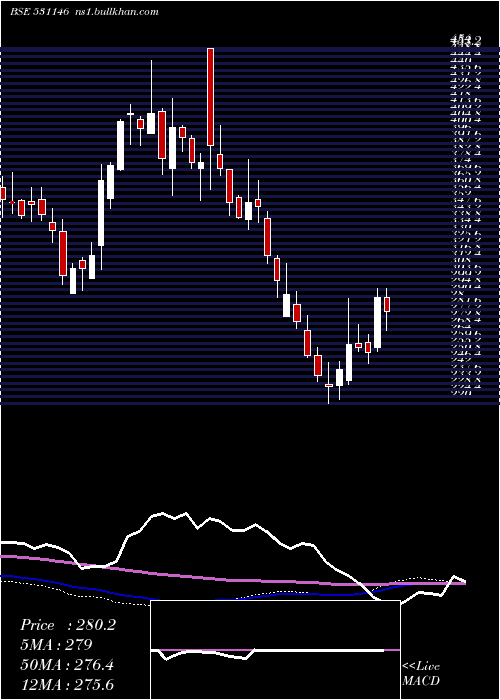Click the 'BSE 531146' ticker label
This screenshot has width=500, height=700.
click(39, 12)
